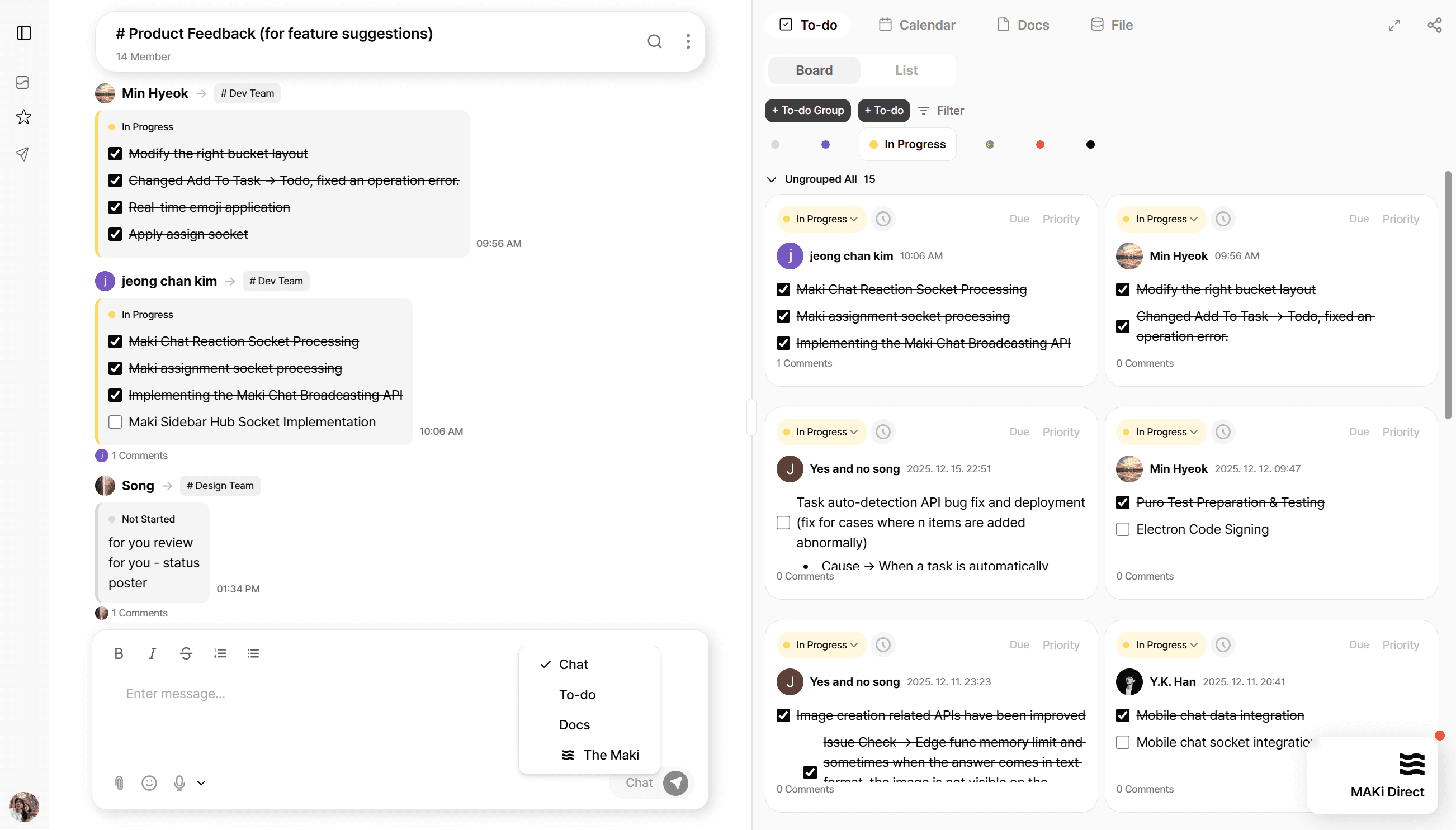The width and height of the screenshot is (1456, 830).
Task: Uncheck Modify the right bucket layout in chat
Action: point(115,153)
